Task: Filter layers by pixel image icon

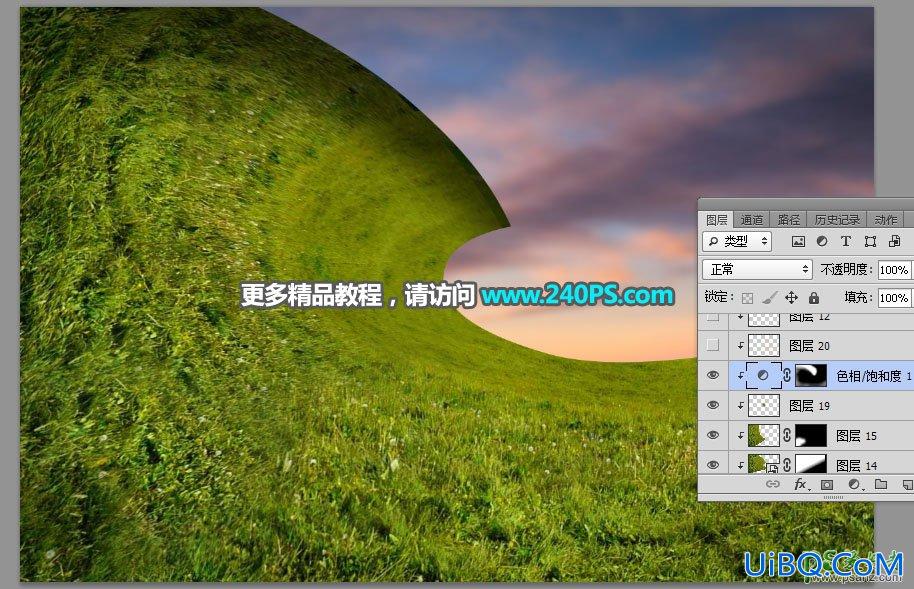Action: [798, 241]
